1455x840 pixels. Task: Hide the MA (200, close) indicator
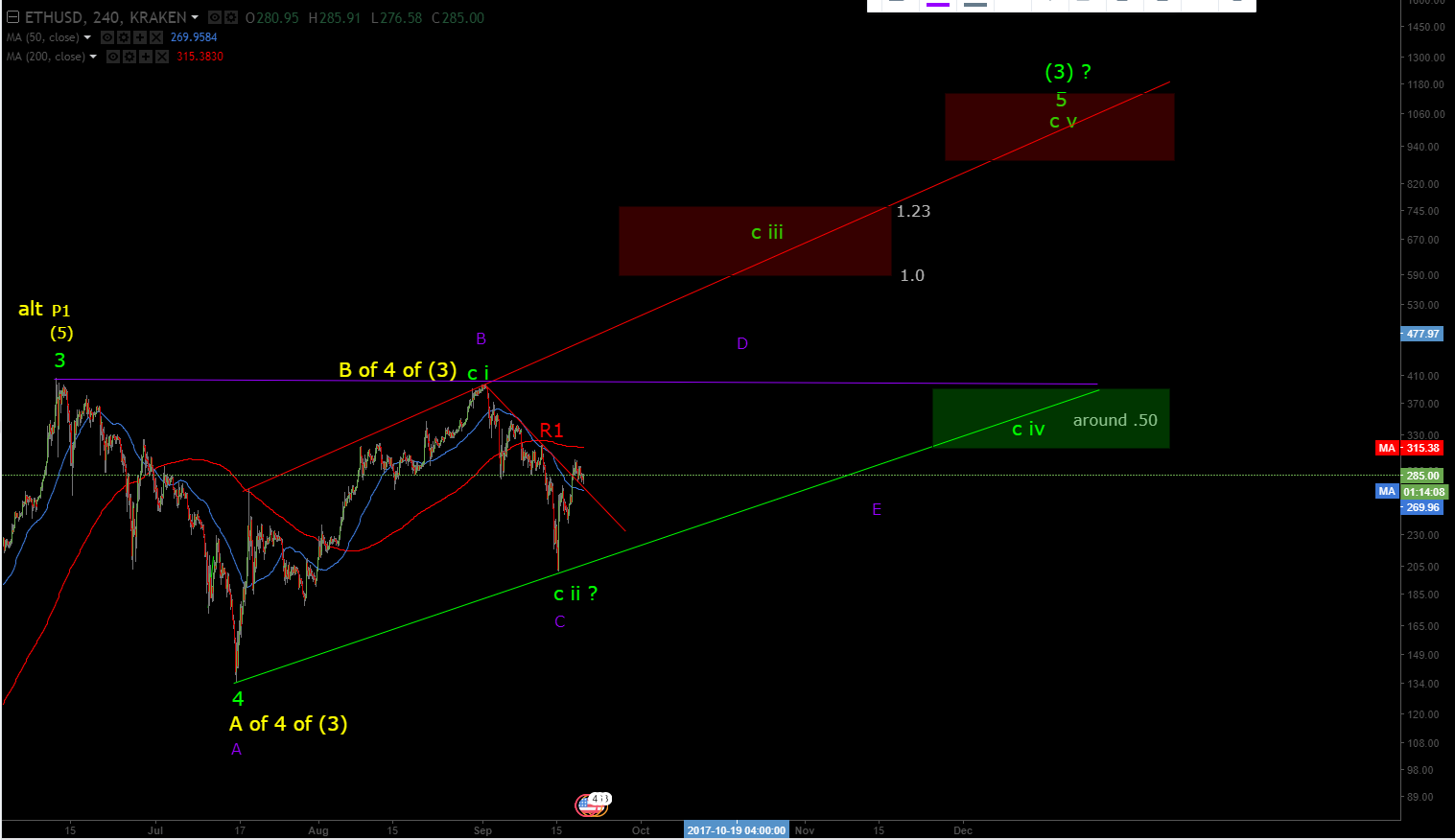[x=112, y=57]
